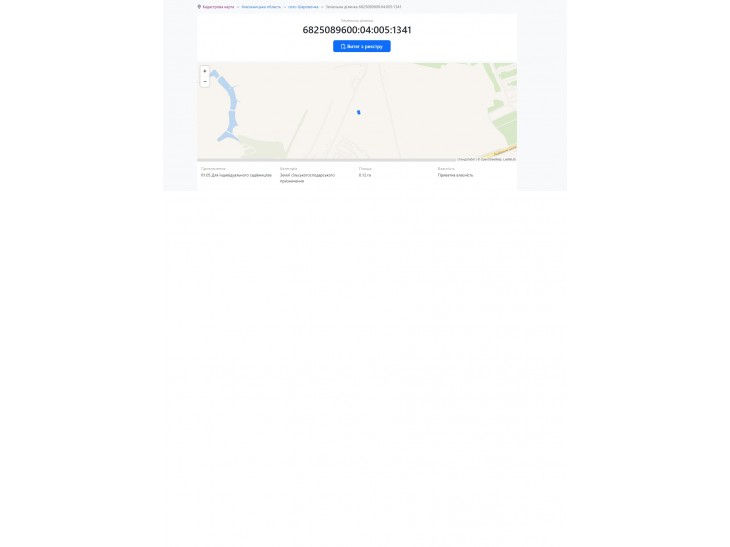
Task: Click the green field area on map
Action: 505,121
